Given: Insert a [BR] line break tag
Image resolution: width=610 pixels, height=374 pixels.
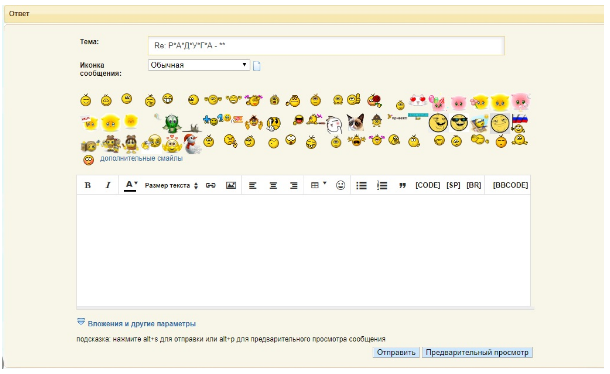Looking at the screenshot, I should [474, 185].
